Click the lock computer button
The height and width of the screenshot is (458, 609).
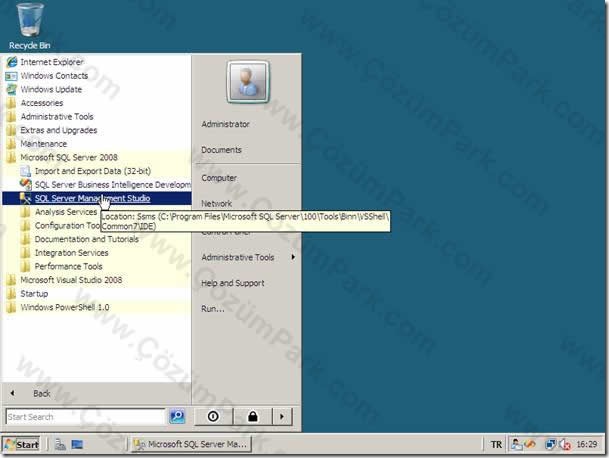(253, 416)
